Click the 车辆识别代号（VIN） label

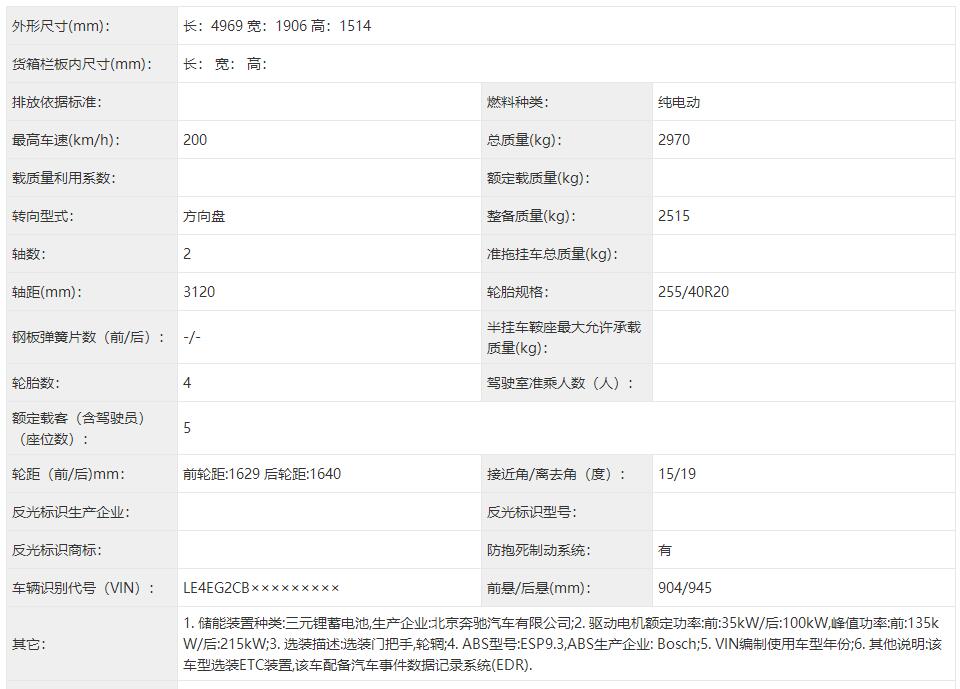point(83,587)
